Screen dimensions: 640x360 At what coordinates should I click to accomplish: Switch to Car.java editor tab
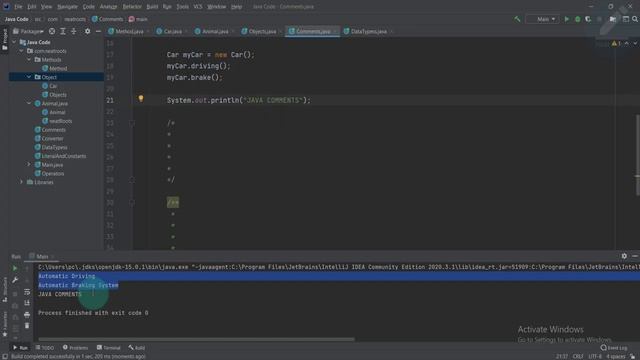[x=172, y=31]
